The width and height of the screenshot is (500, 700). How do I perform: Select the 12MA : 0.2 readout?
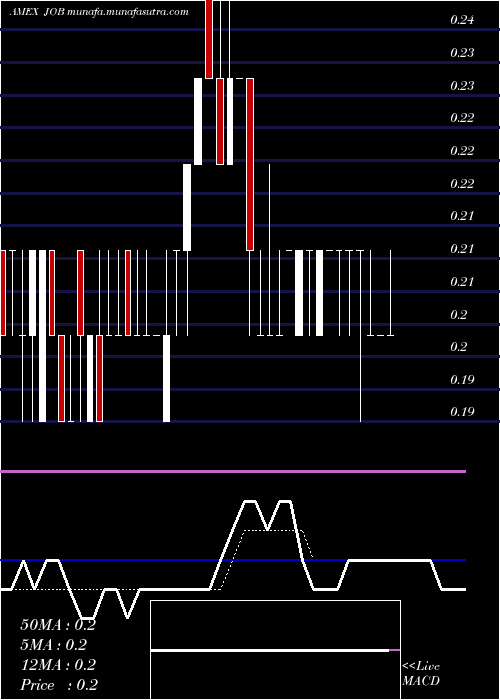58,665
